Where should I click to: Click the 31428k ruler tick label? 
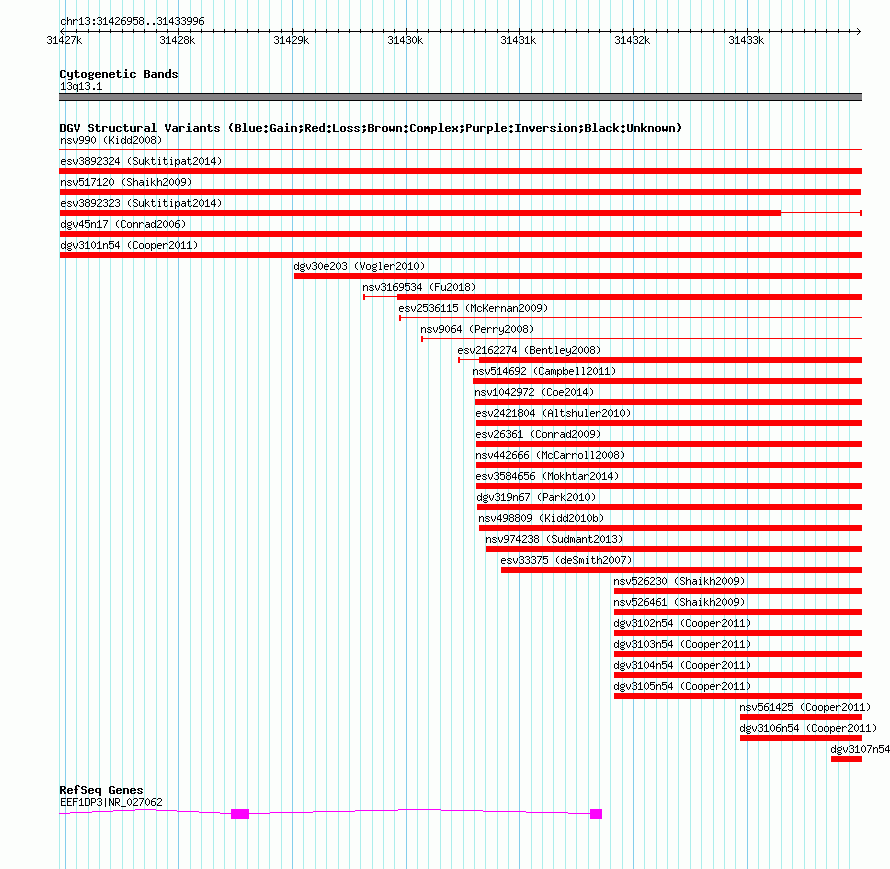(177, 40)
